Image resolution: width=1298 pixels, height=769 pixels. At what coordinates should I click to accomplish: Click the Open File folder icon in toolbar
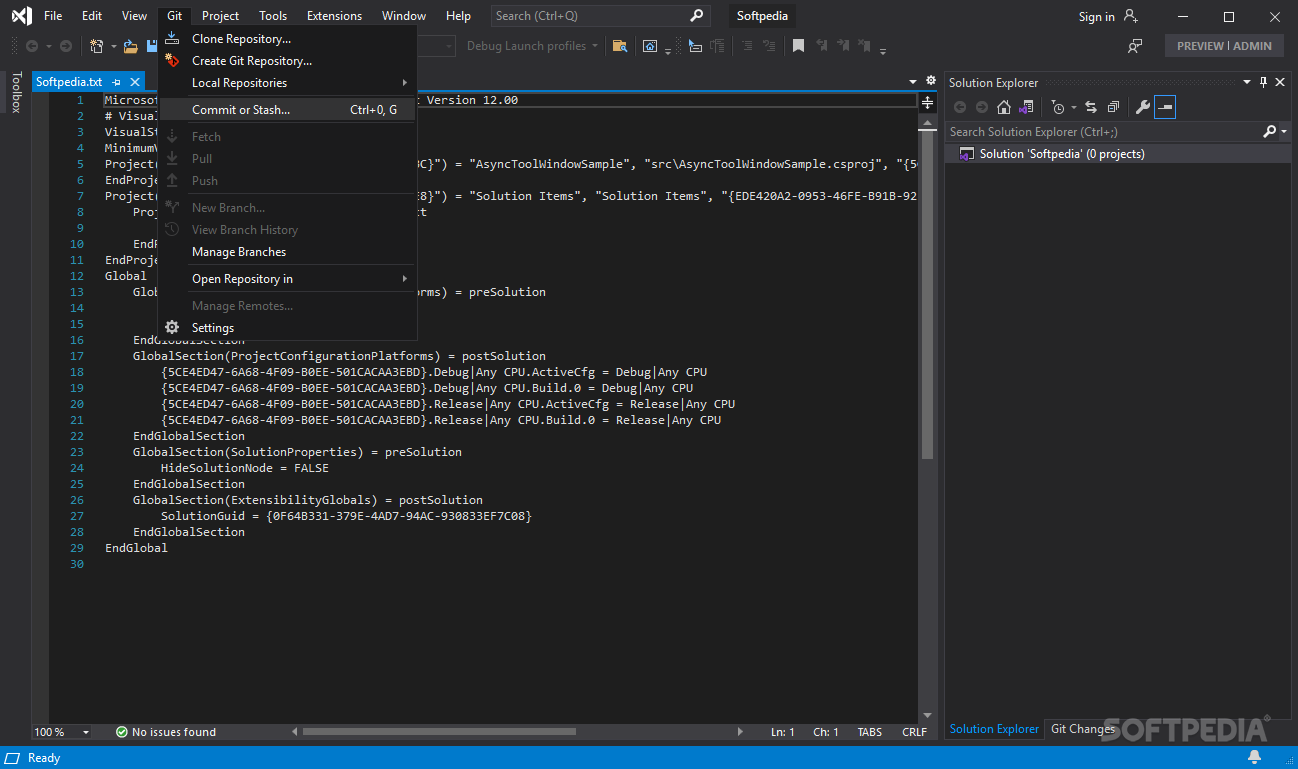[130, 46]
